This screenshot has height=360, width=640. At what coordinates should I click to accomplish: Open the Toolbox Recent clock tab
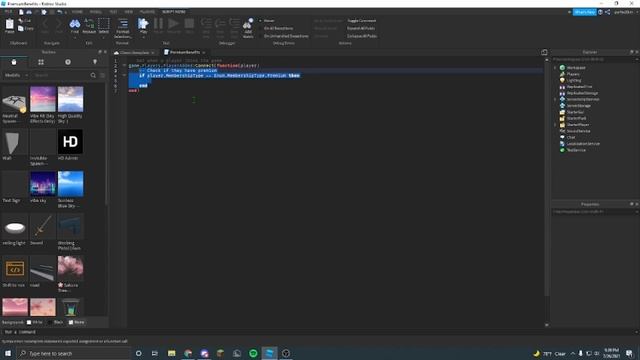(68, 62)
